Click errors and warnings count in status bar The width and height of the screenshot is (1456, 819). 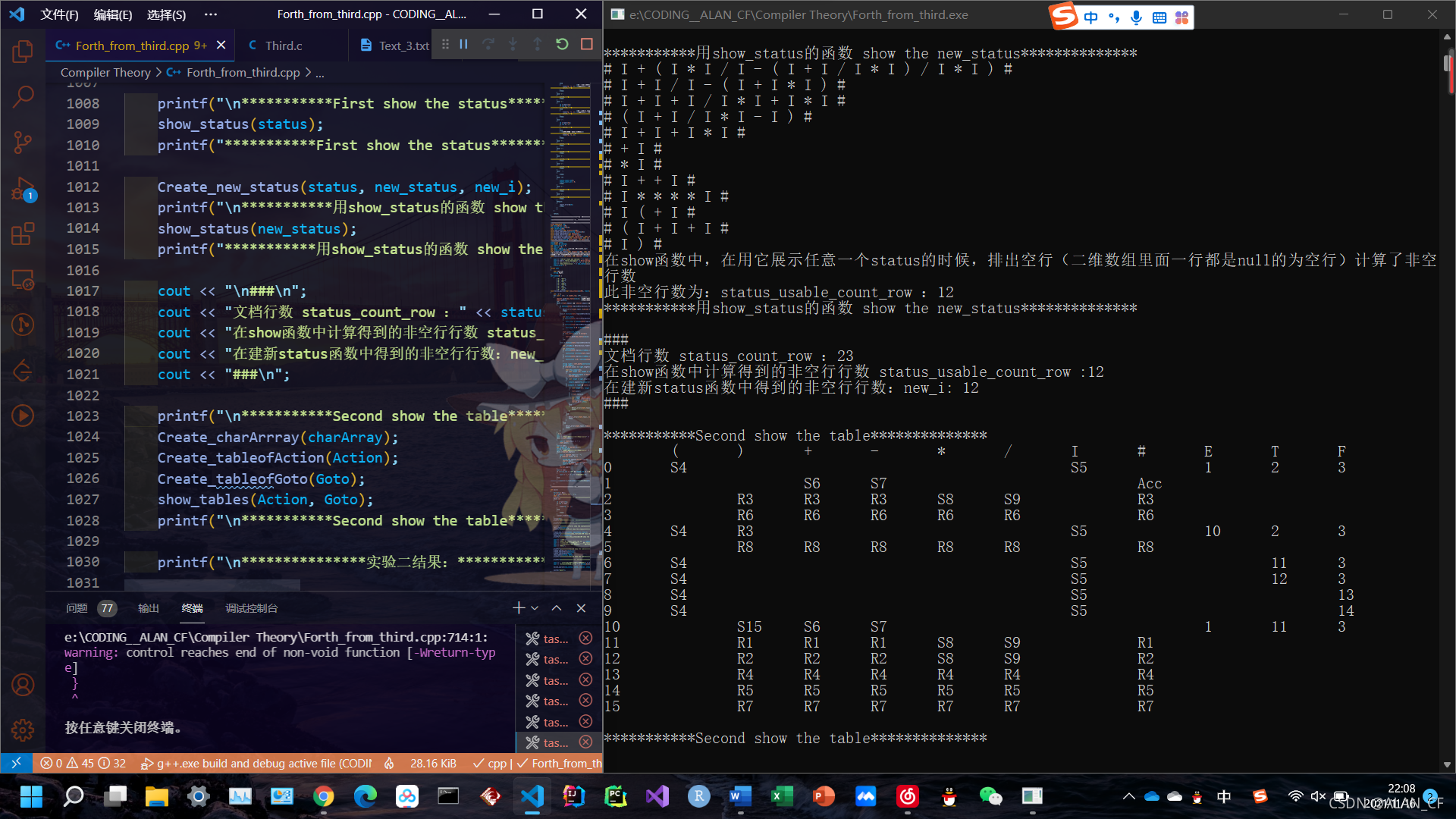(x=83, y=764)
